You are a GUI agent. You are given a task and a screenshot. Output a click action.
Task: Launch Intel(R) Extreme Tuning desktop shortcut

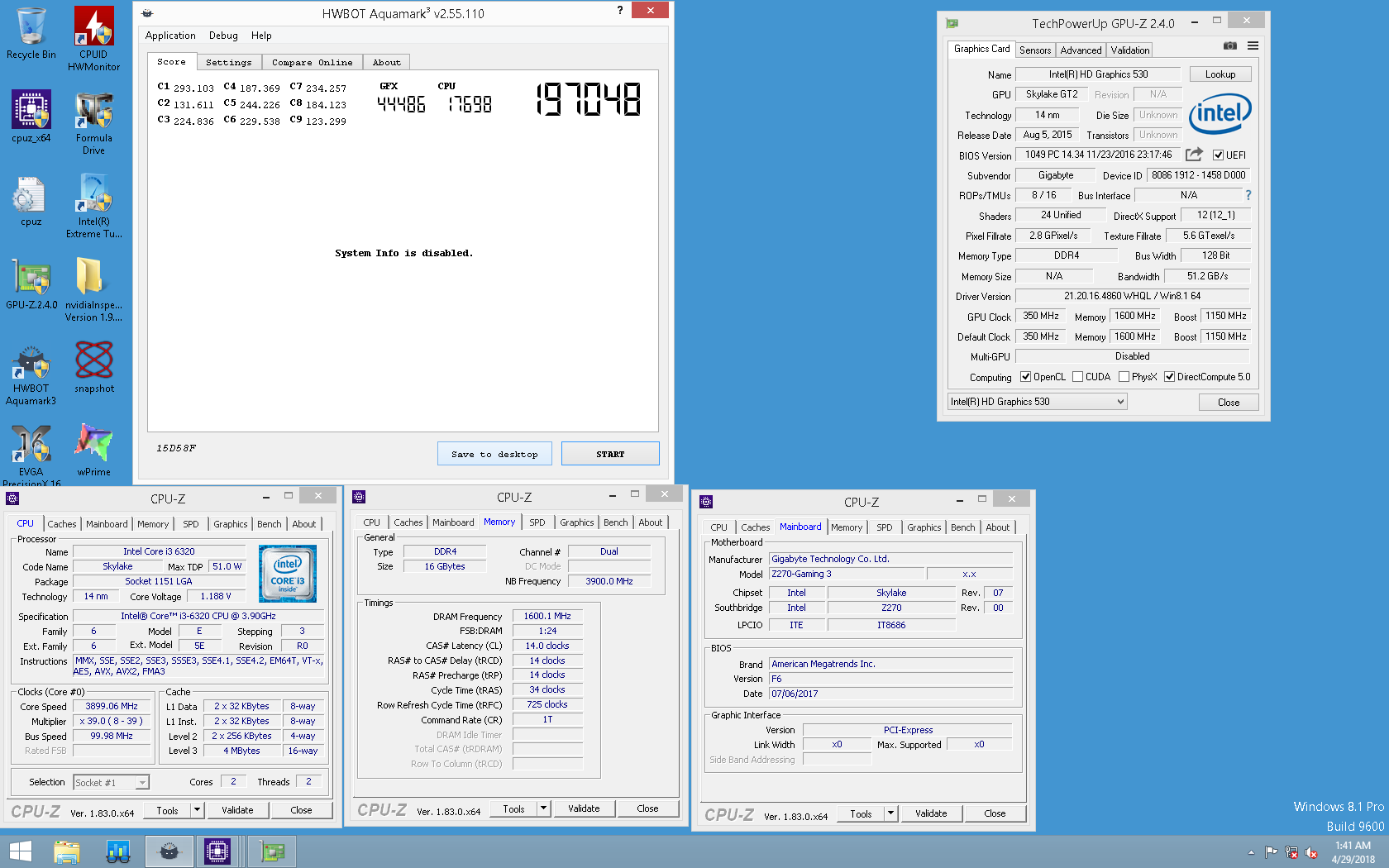tap(93, 206)
